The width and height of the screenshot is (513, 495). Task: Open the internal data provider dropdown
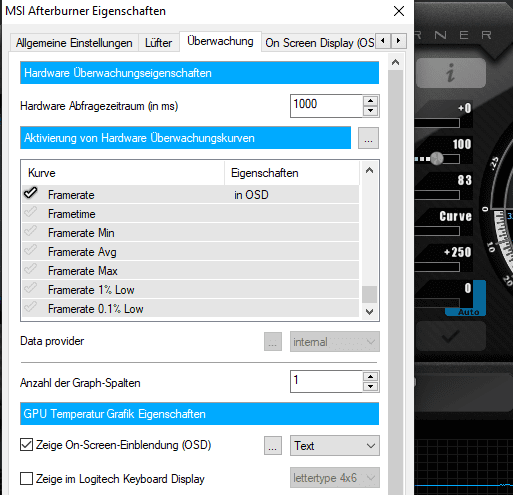pyautogui.click(x=335, y=342)
